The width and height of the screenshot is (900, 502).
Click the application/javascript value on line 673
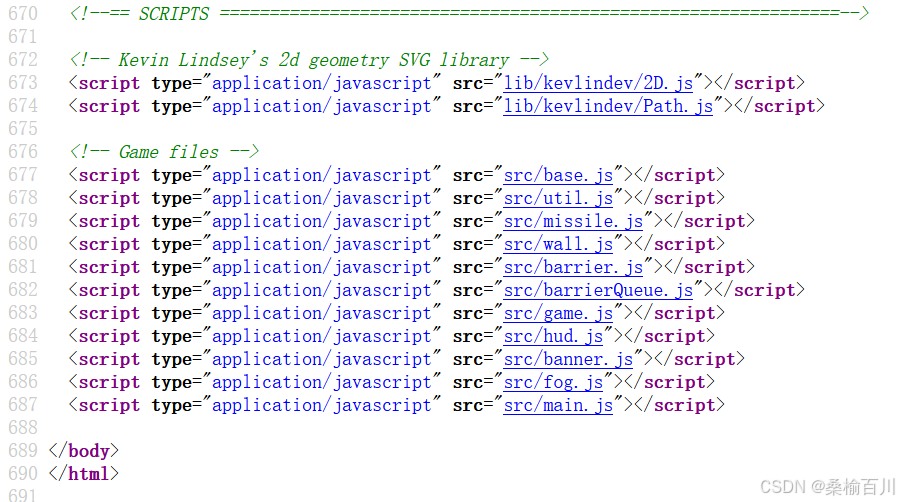[x=321, y=83]
